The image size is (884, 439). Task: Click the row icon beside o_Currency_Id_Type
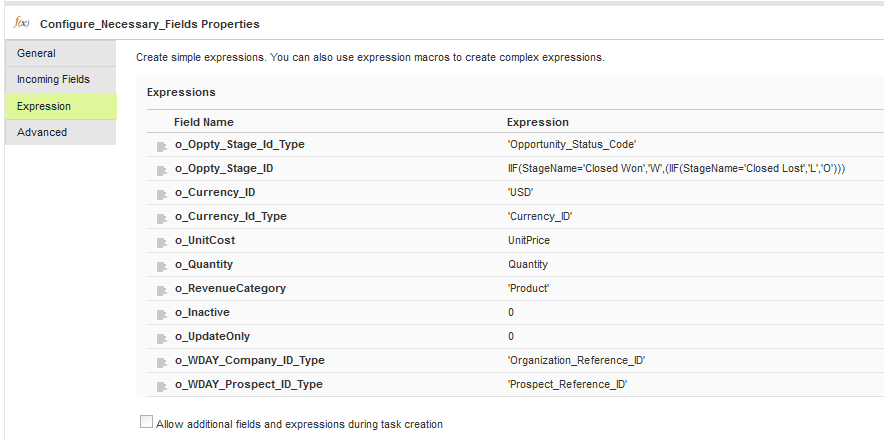tap(162, 219)
